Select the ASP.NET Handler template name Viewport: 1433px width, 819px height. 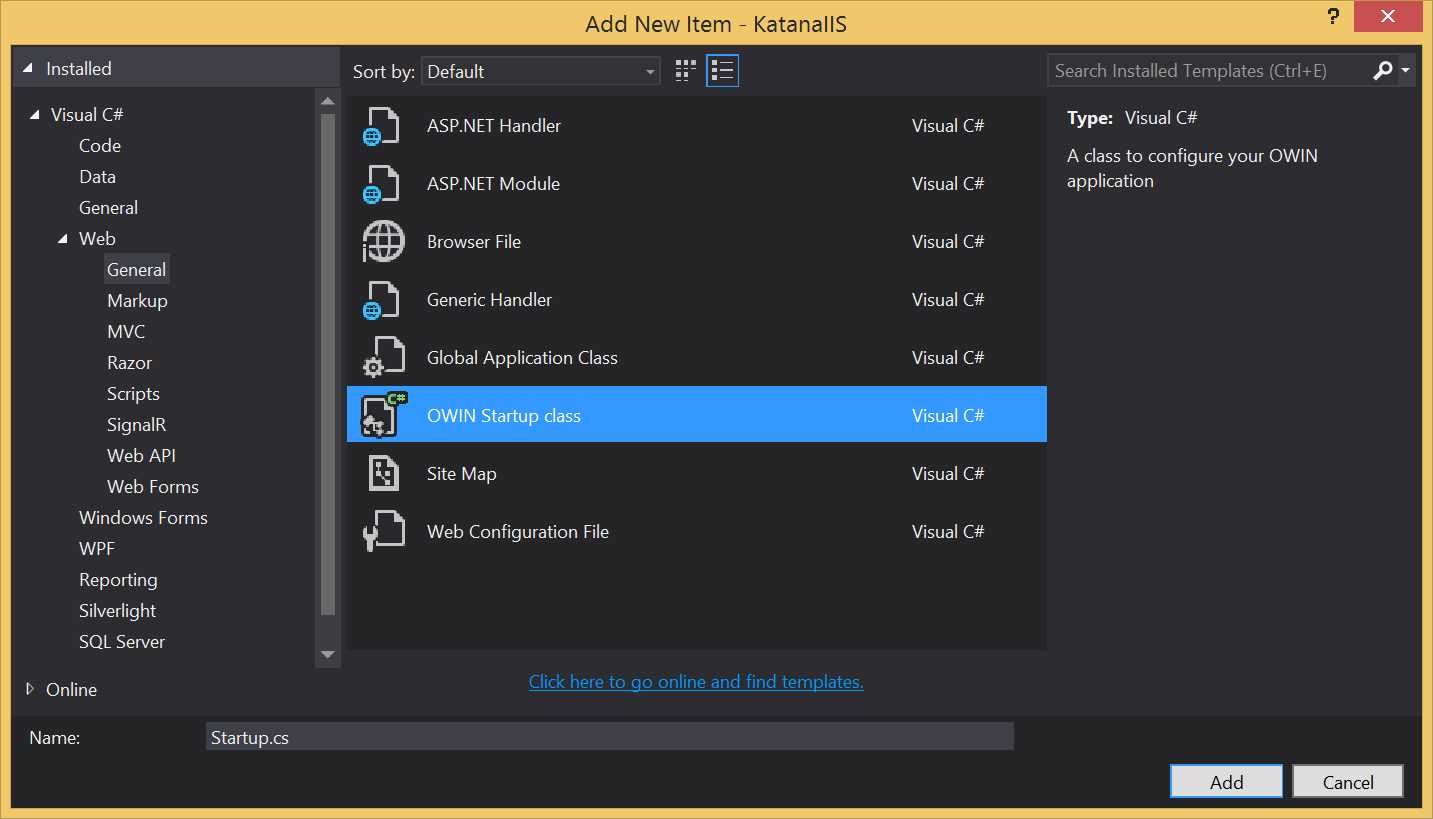[x=494, y=126]
